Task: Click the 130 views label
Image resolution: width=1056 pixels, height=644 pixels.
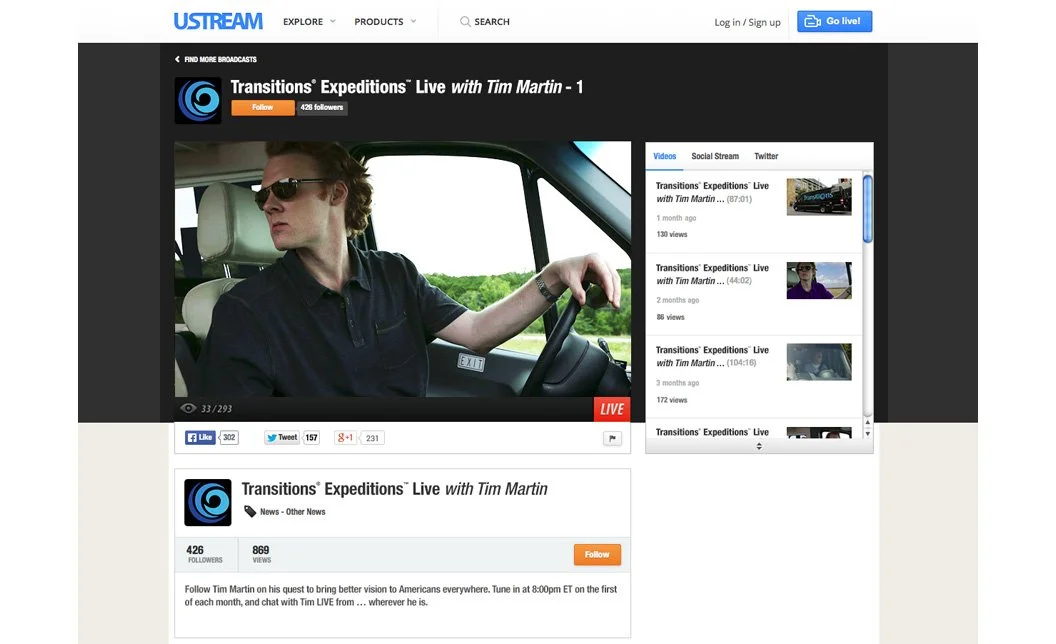Action: tap(672, 234)
